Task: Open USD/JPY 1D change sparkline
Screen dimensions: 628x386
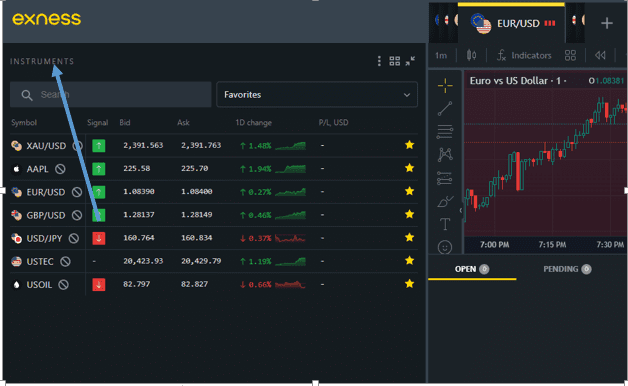Action: (x=290, y=239)
